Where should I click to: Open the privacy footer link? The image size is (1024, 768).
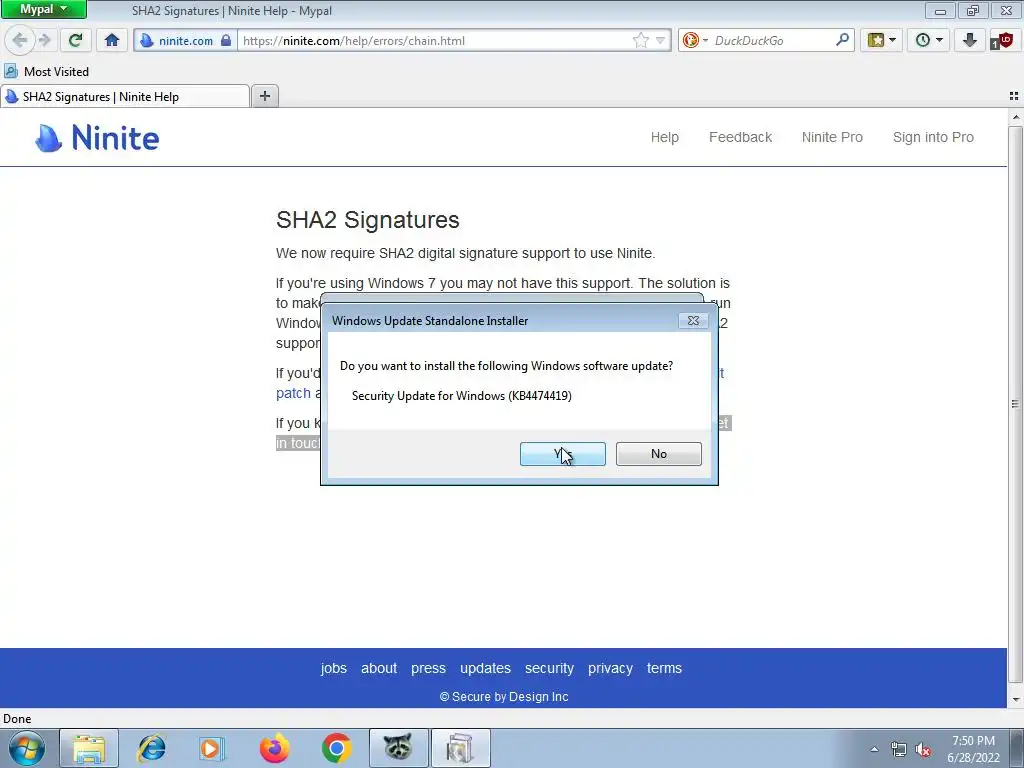(x=610, y=668)
